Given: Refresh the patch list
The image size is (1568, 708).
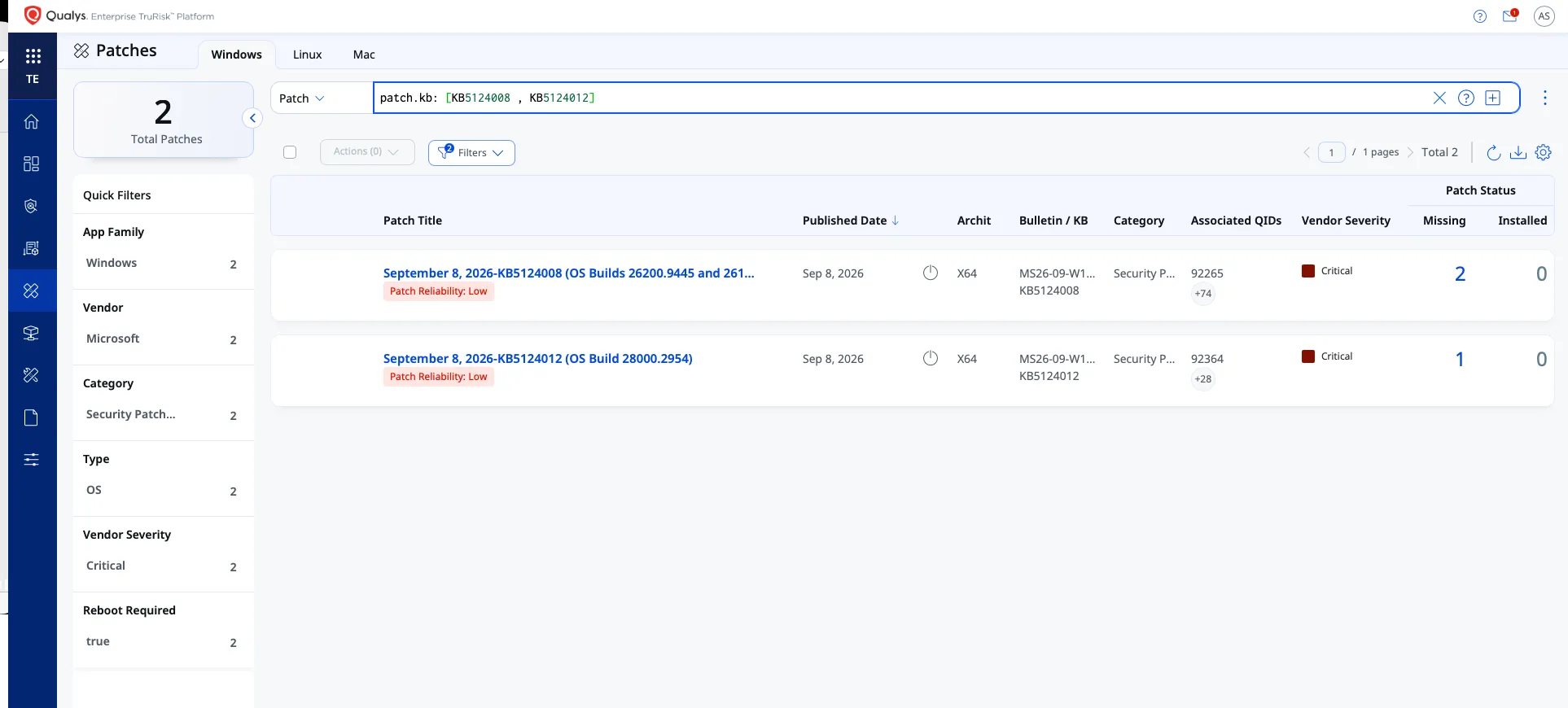Looking at the screenshot, I should click(1493, 152).
